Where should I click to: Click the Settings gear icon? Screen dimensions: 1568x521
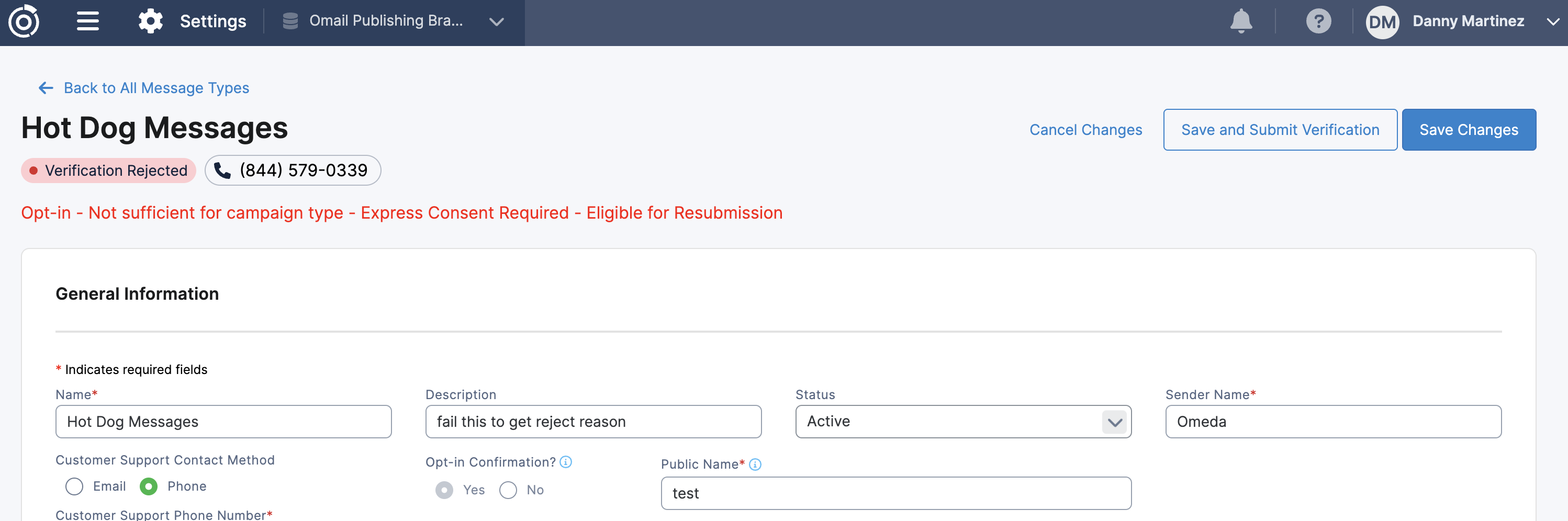point(150,22)
